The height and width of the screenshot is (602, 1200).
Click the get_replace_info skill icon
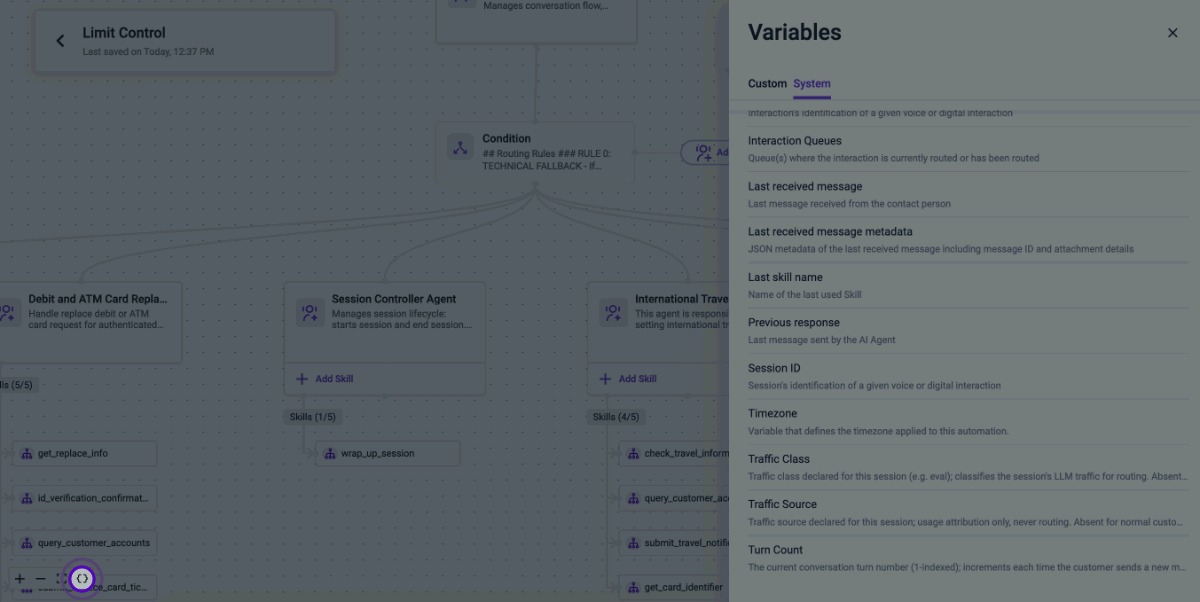(27, 454)
